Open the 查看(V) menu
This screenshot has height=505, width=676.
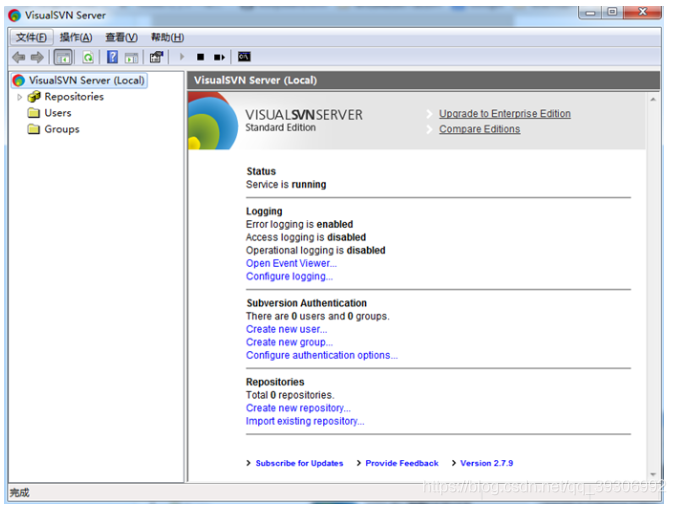tap(122, 38)
